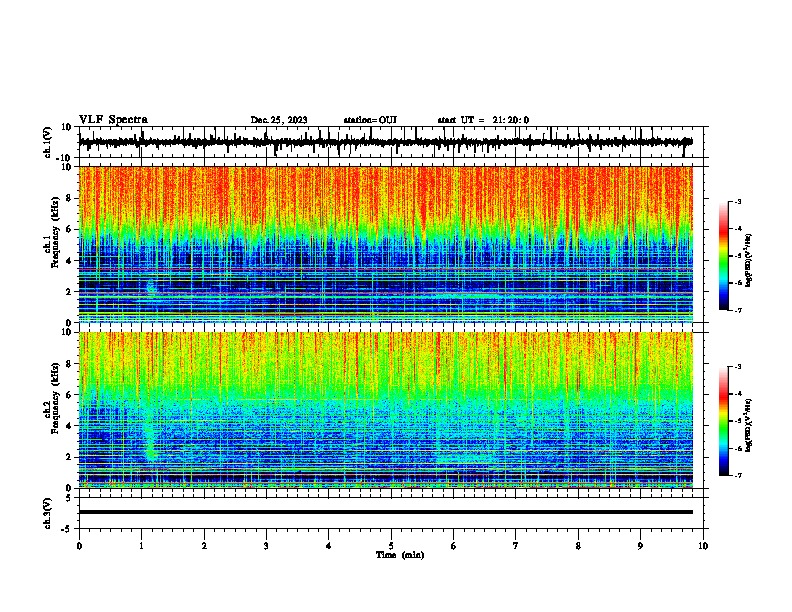Click the ch.1 "Frequency (kHz)" axis label
Screen dimensions: 792x612
tap(55, 232)
